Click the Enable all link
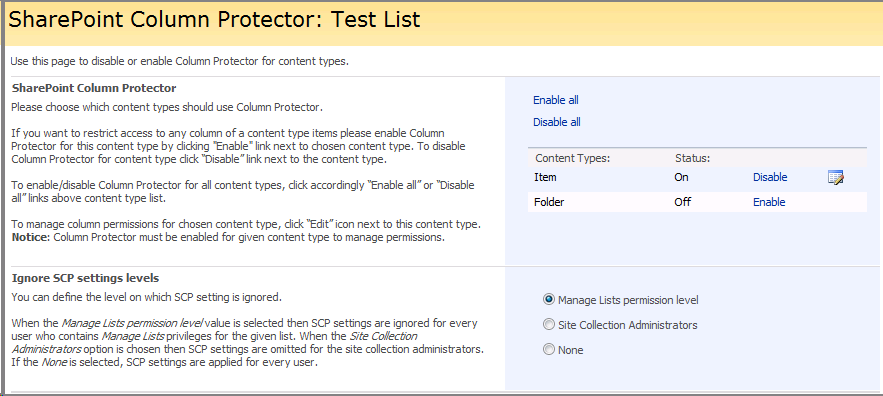The image size is (883, 396). click(556, 100)
